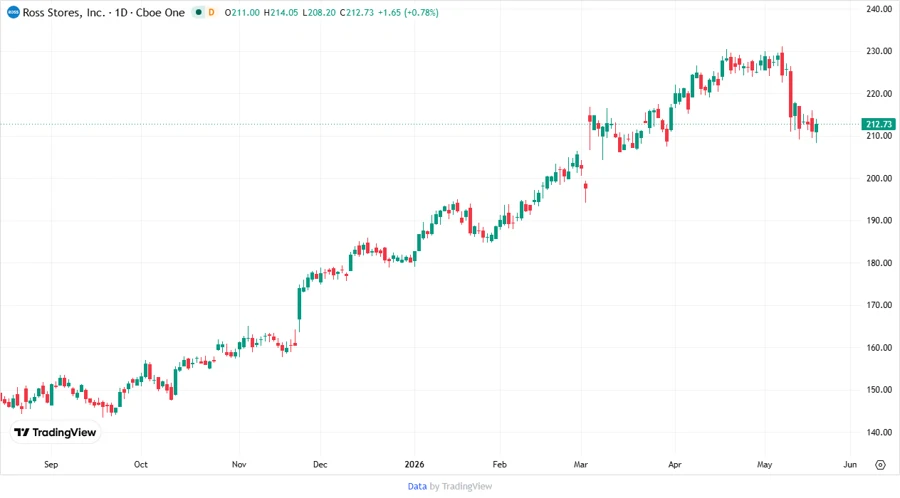Screen dimensions: 900x498
Task: Click the change value +1.65 (+0.78%)
Action: click(x=408, y=12)
